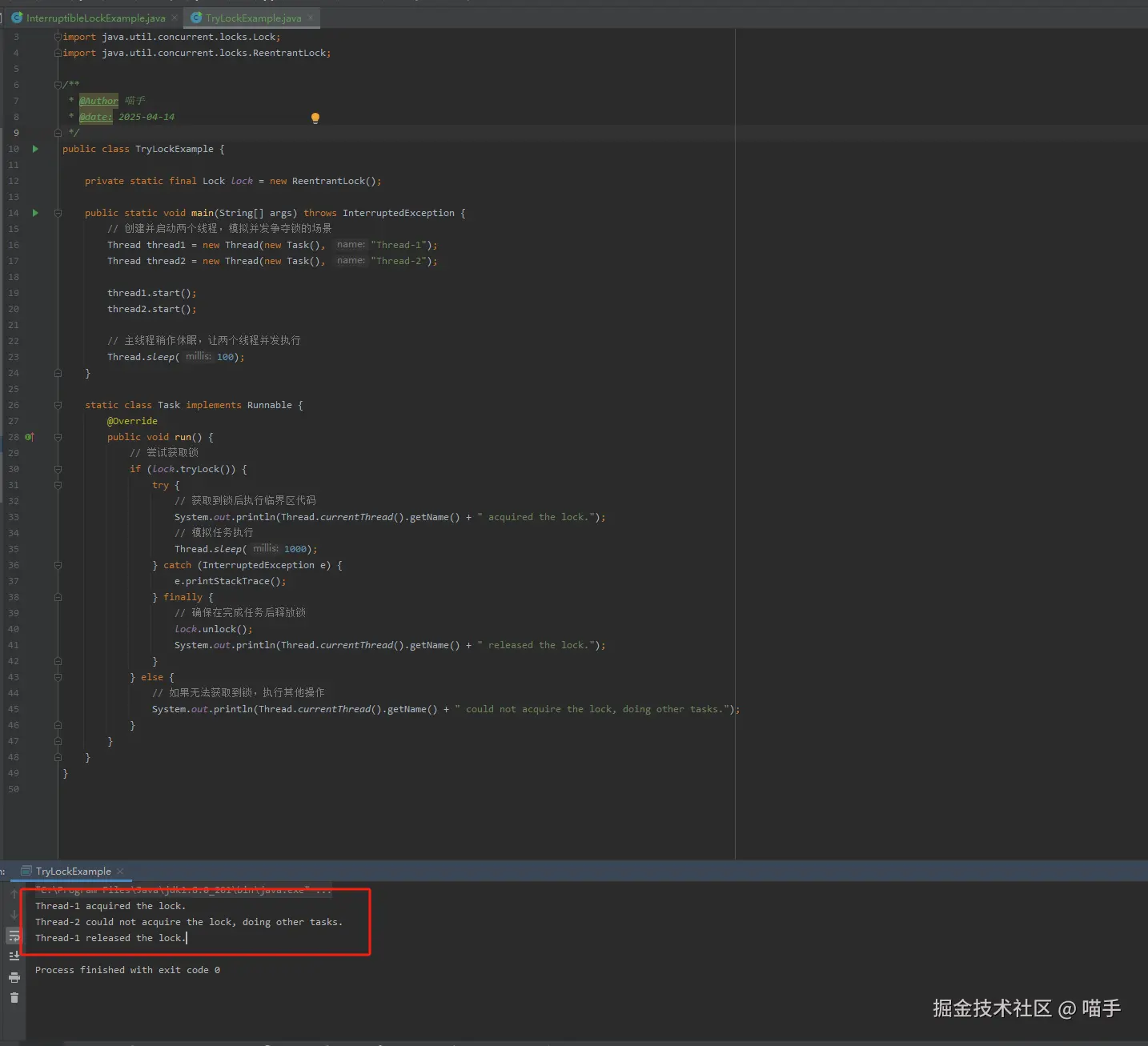
Task: Collapse the else block at line 43
Action: pos(58,677)
